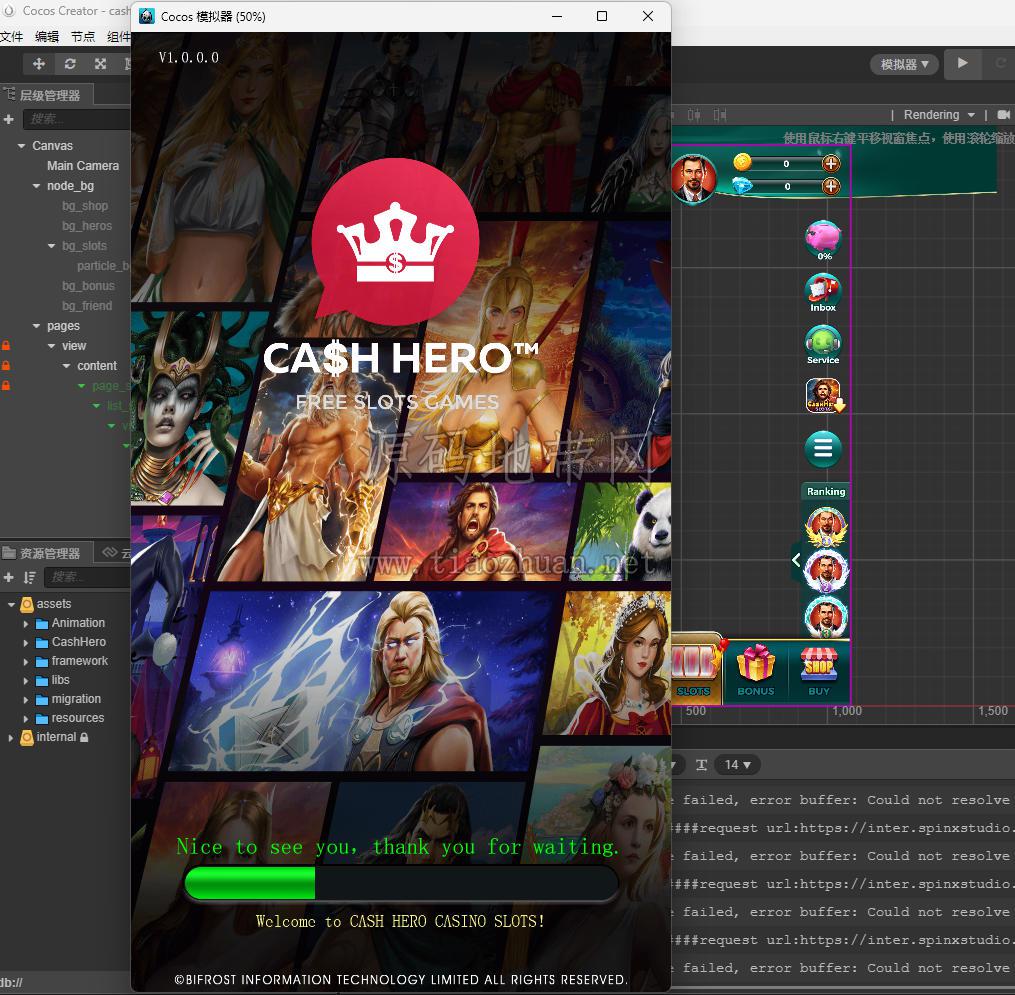Open console font size 14 dropdown
The width and height of the screenshot is (1015, 995).
[737, 765]
